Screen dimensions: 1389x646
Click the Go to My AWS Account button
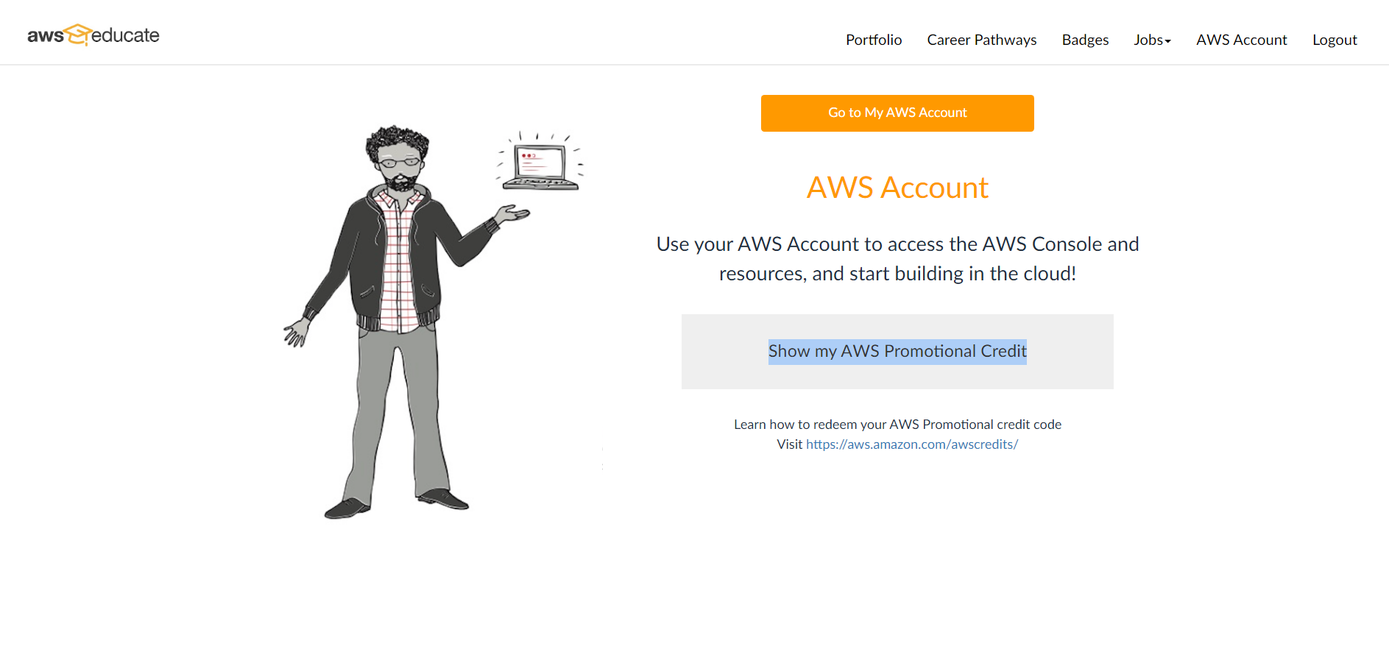coord(897,113)
